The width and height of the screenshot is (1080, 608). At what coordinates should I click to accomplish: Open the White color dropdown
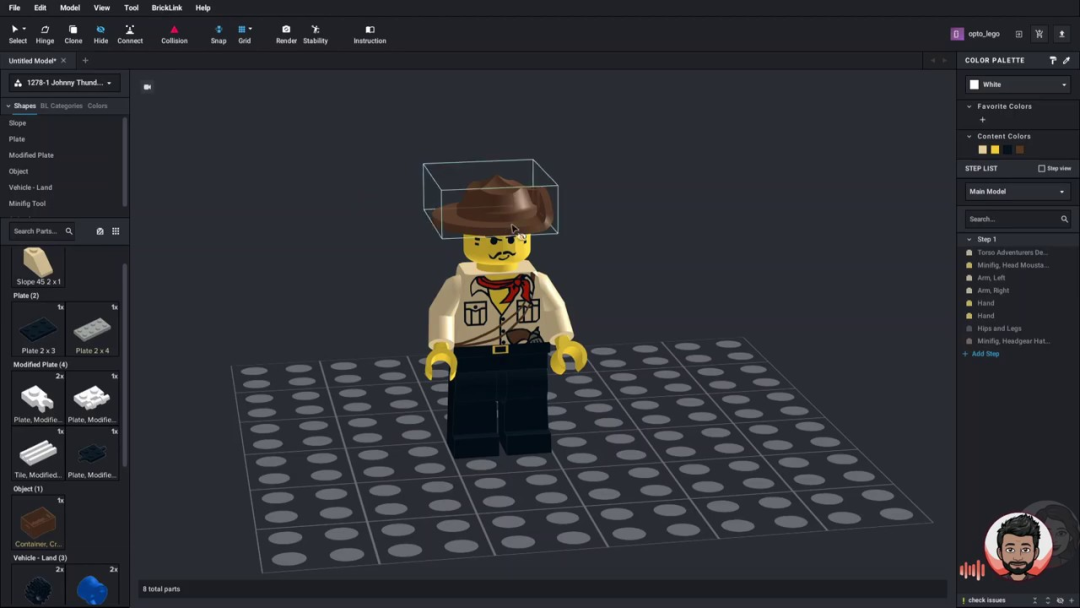click(1017, 85)
